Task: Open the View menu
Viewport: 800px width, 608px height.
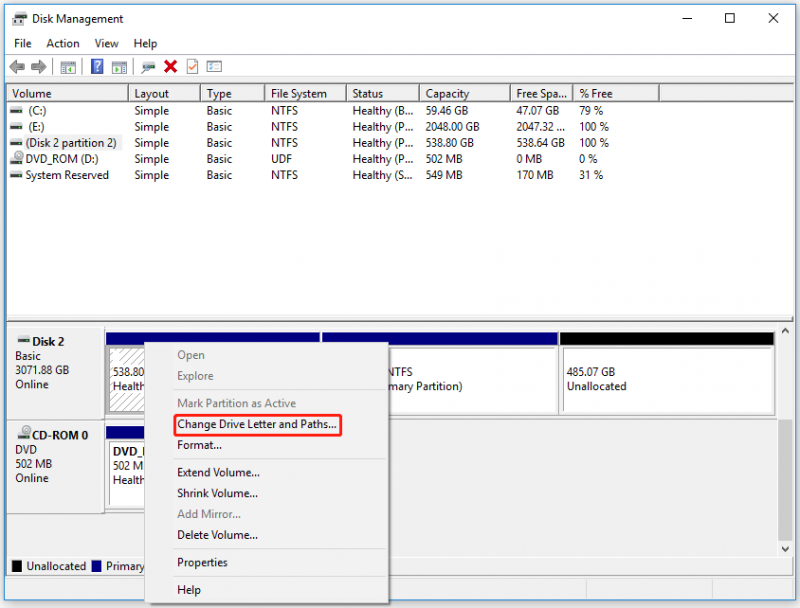Action: (106, 43)
